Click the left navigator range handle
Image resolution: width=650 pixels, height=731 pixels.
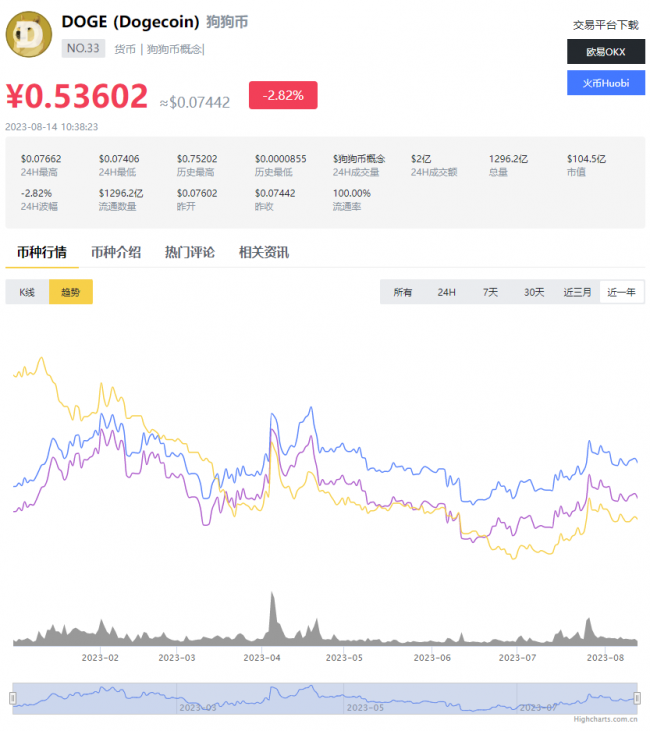13,698
